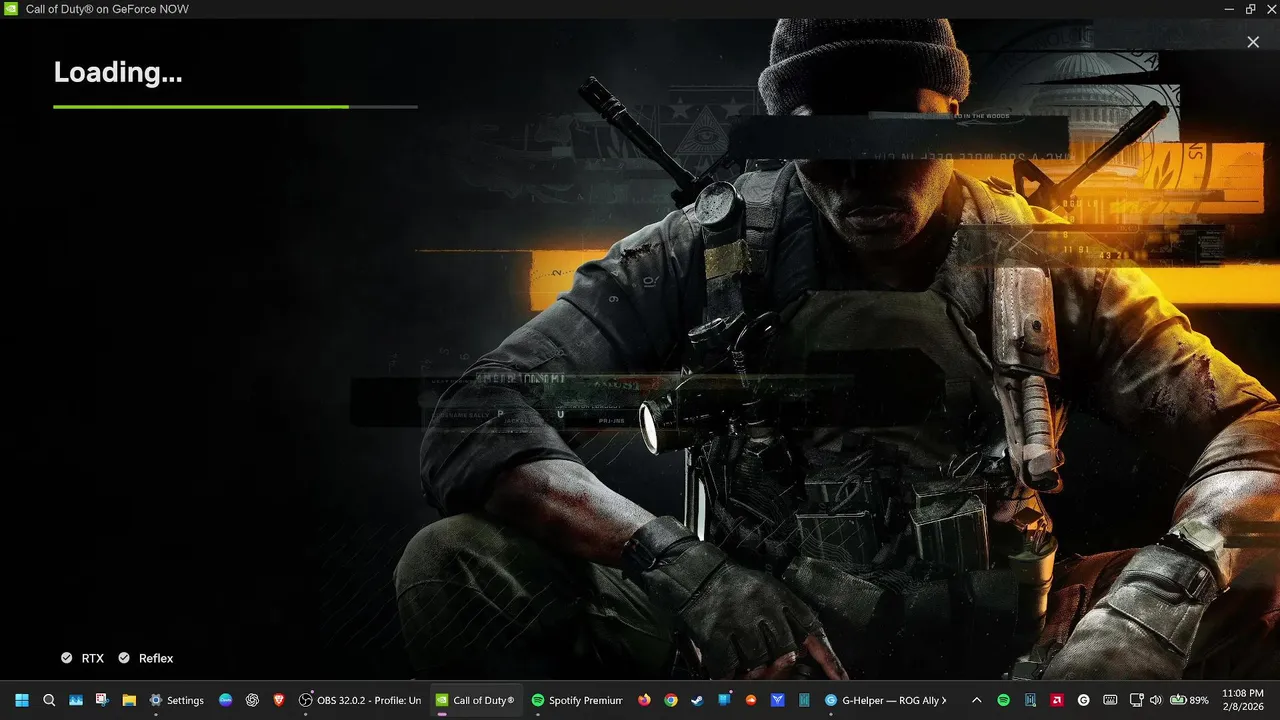Open Steam from the taskbar
Image resolution: width=1280 pixels, height=720 pixels.
[697, 700]
